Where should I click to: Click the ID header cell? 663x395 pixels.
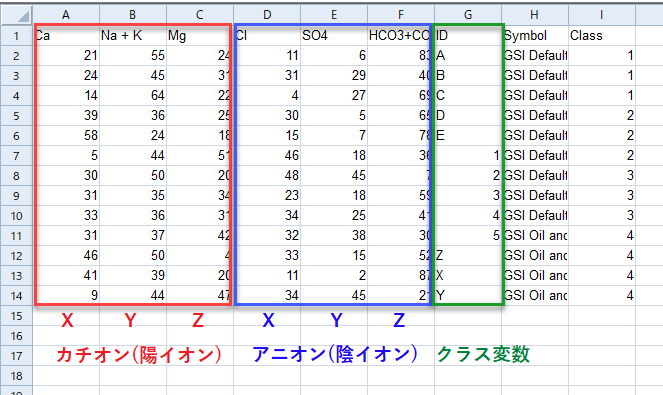click(x=468, y=35)
